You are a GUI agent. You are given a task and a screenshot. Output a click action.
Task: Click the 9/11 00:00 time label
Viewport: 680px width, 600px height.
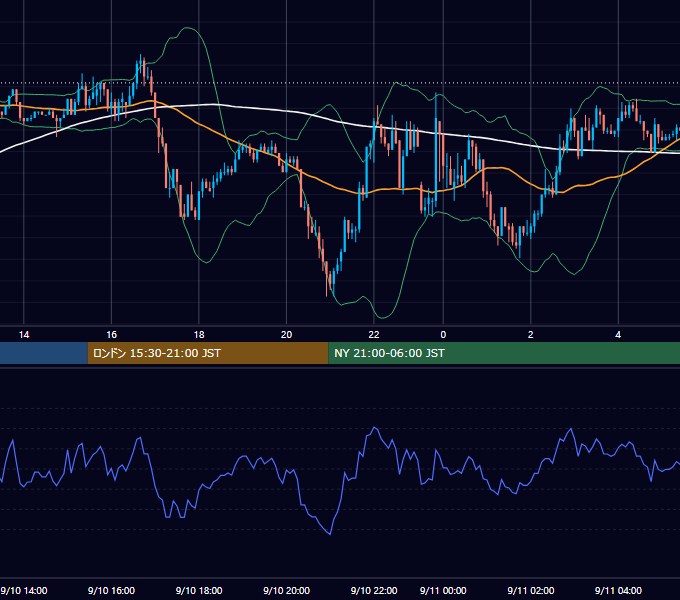point(443,590)
